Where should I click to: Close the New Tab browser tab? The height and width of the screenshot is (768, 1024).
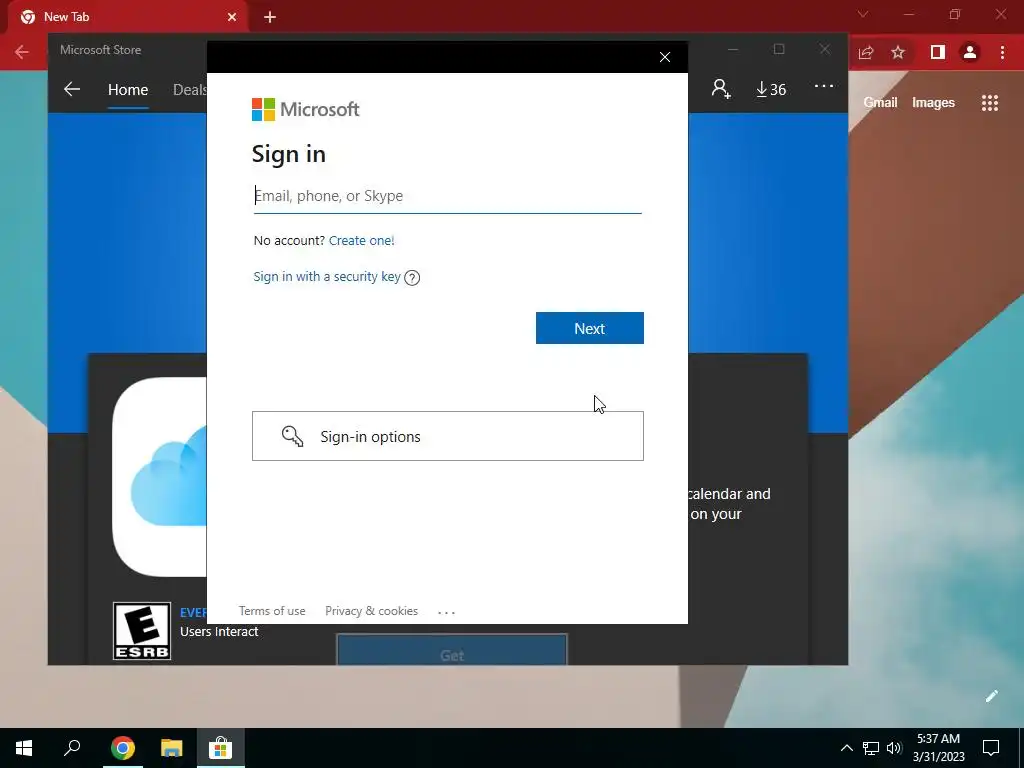[x=232, y=17]
